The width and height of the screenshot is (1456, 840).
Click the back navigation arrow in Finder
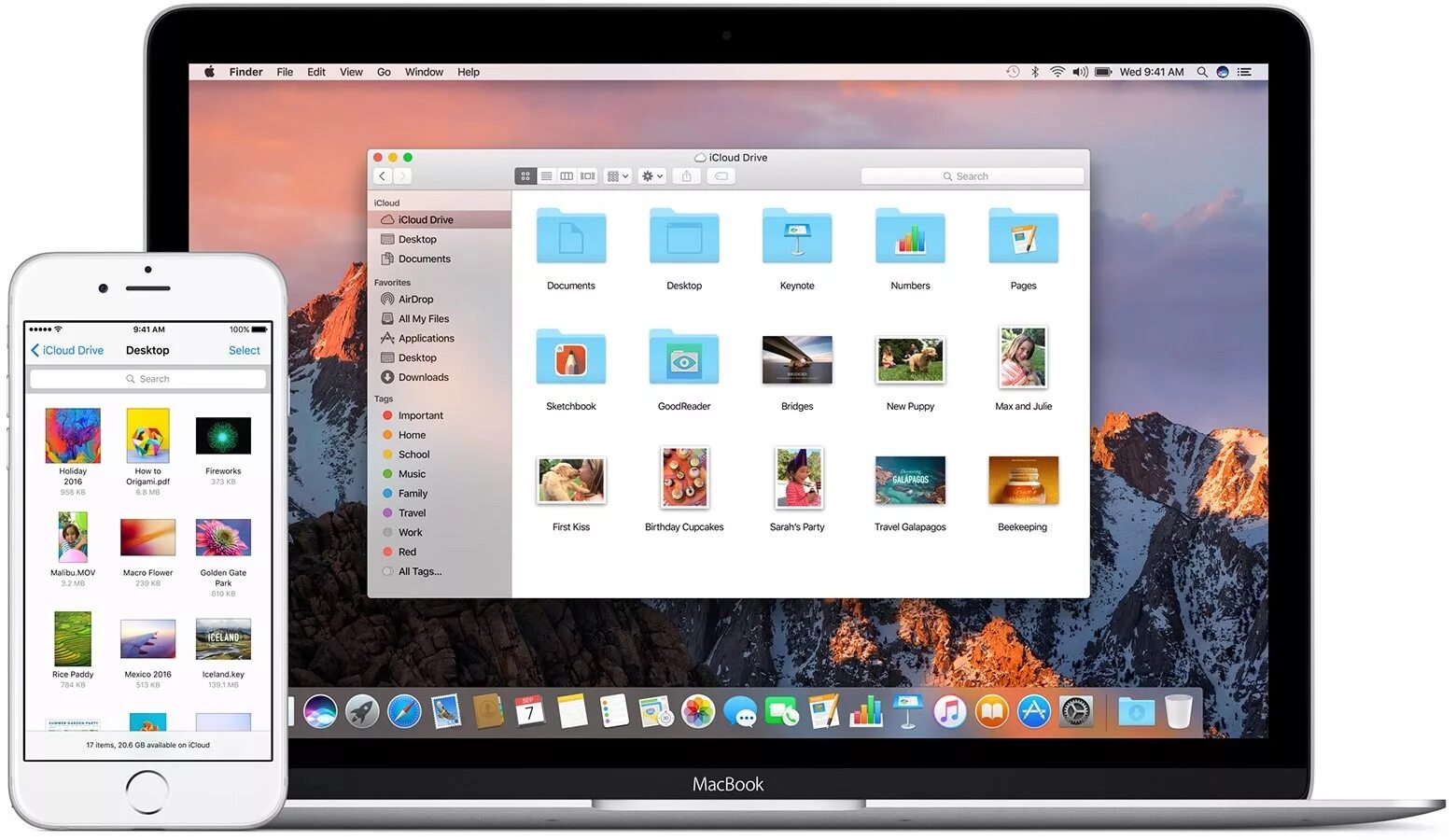coord(383,175)
